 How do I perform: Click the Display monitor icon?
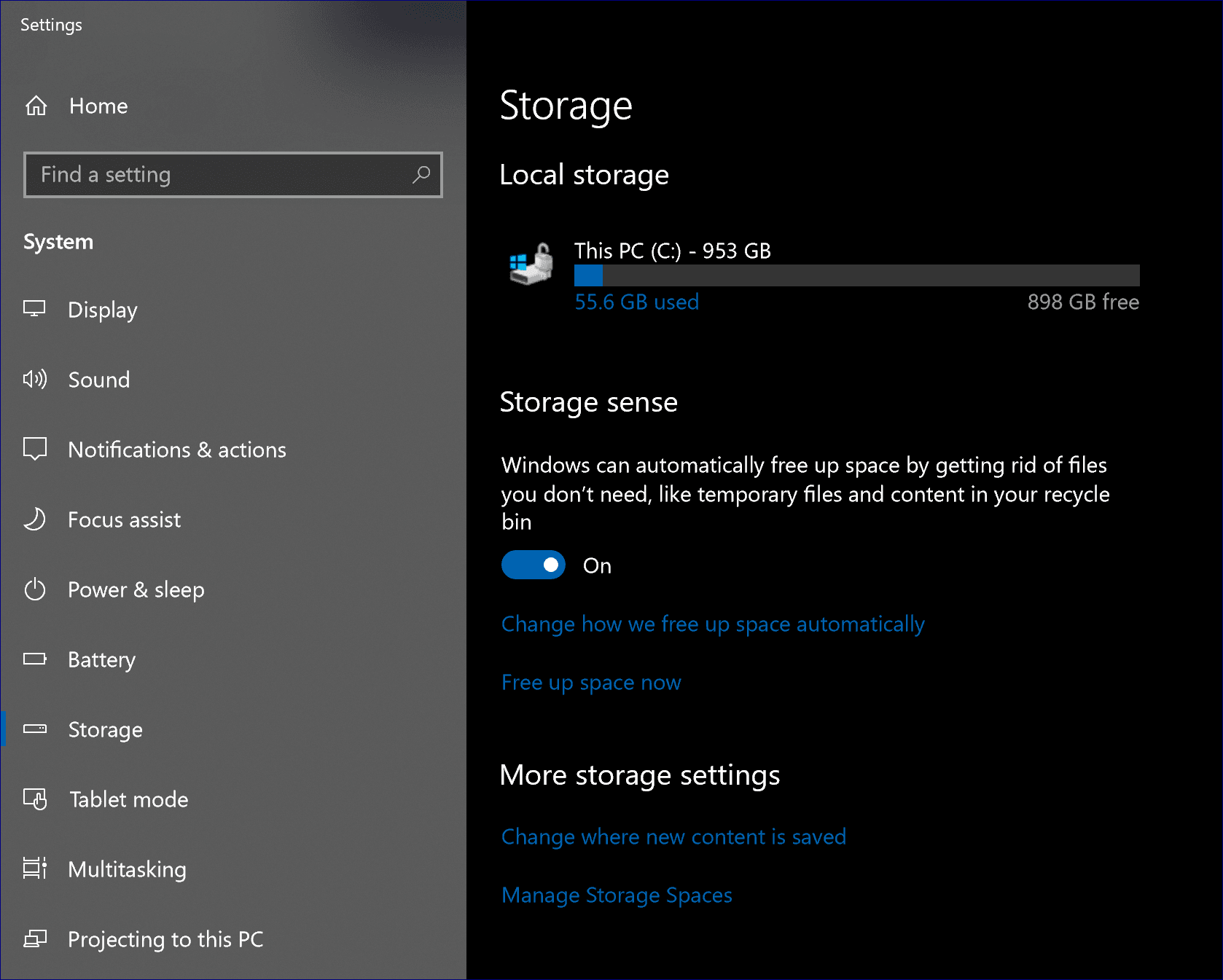[x=34, y=309]
